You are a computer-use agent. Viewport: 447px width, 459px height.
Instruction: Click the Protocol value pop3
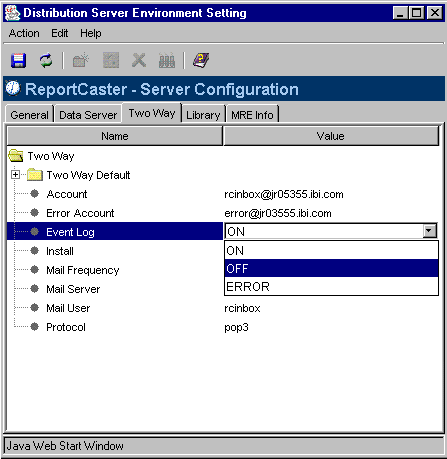point(236,327)
